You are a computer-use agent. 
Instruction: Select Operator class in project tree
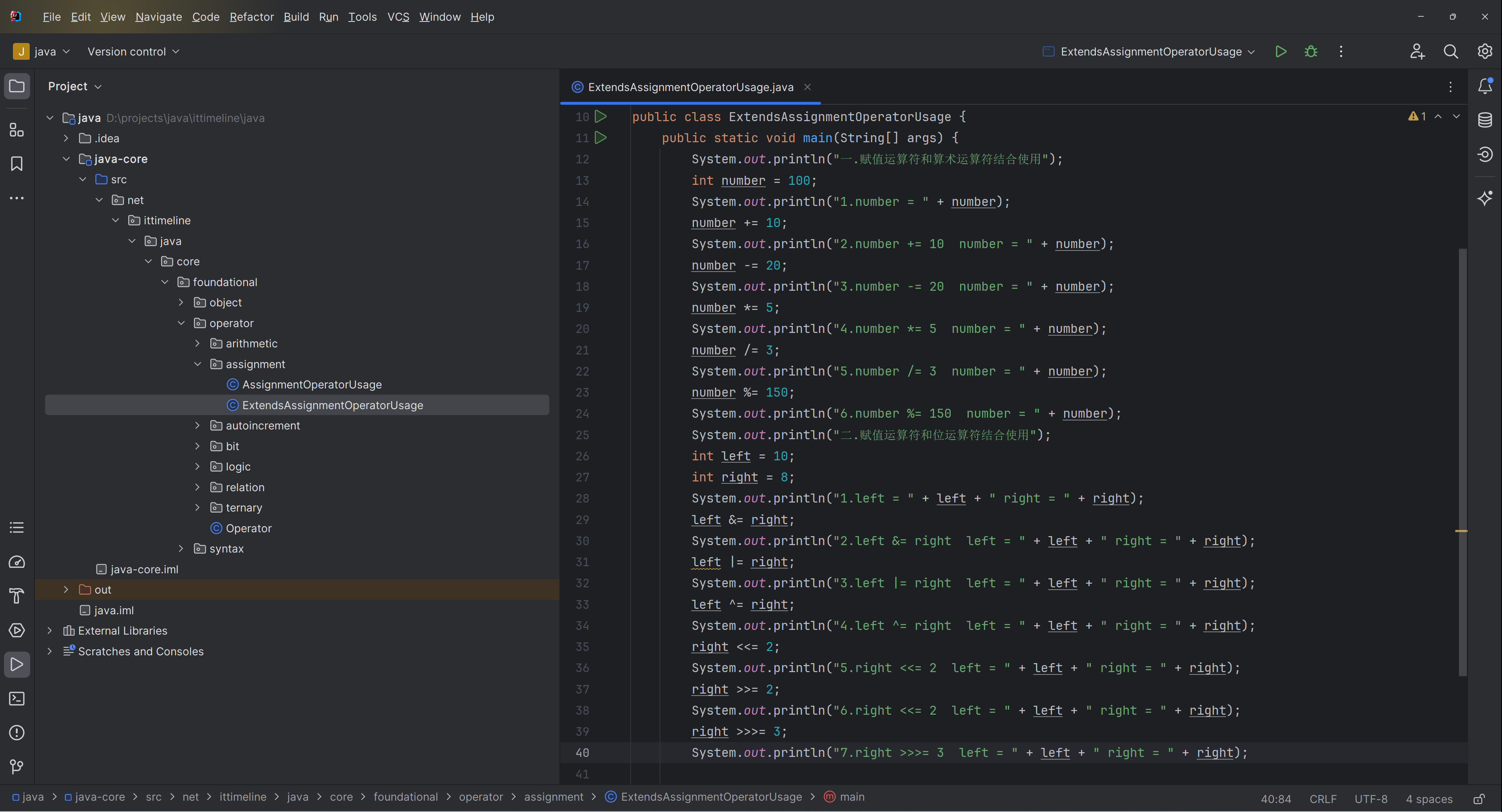click(248, 528)
